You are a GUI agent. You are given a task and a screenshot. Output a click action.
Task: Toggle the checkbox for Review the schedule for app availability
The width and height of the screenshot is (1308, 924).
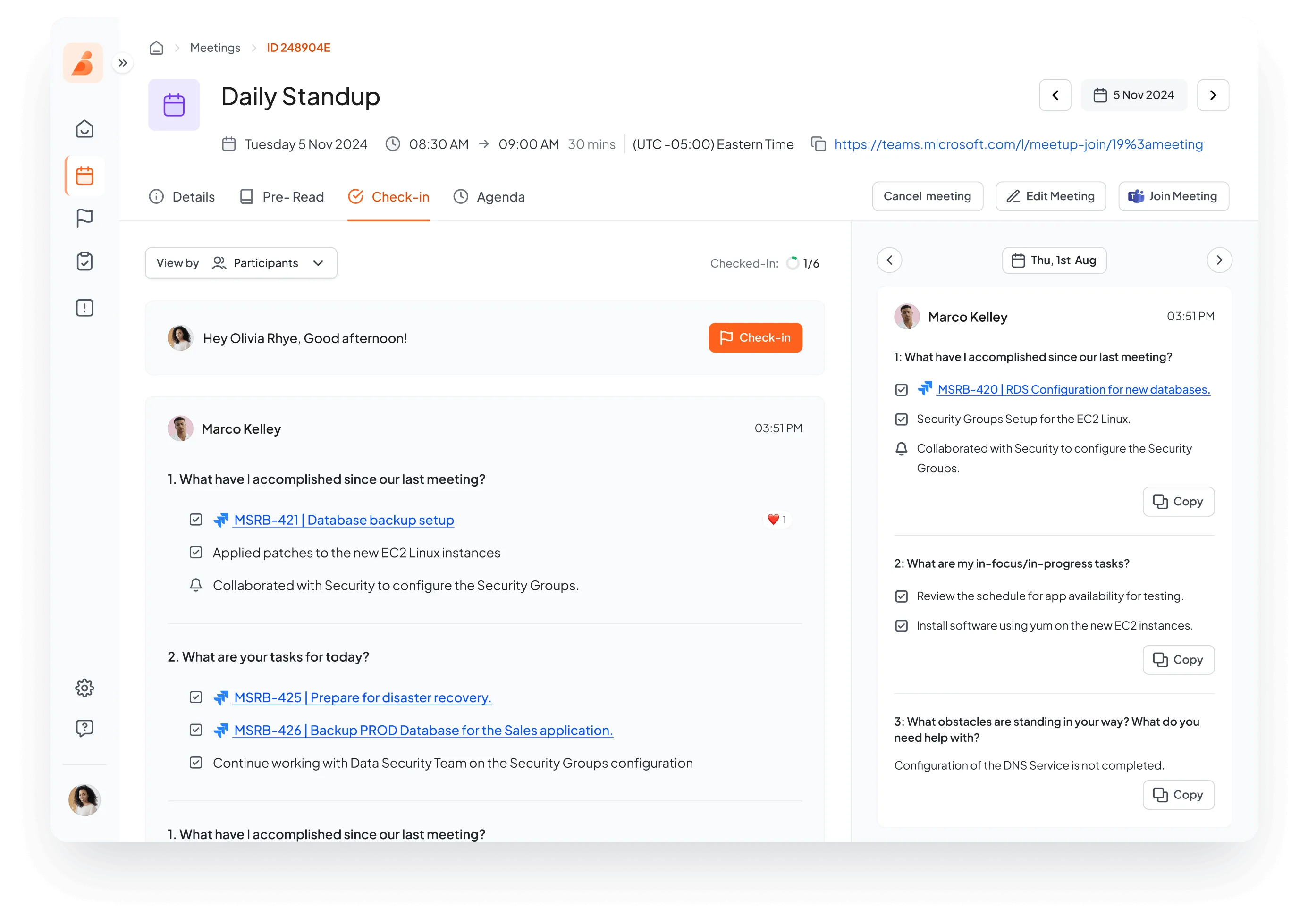tap(901, 596)
